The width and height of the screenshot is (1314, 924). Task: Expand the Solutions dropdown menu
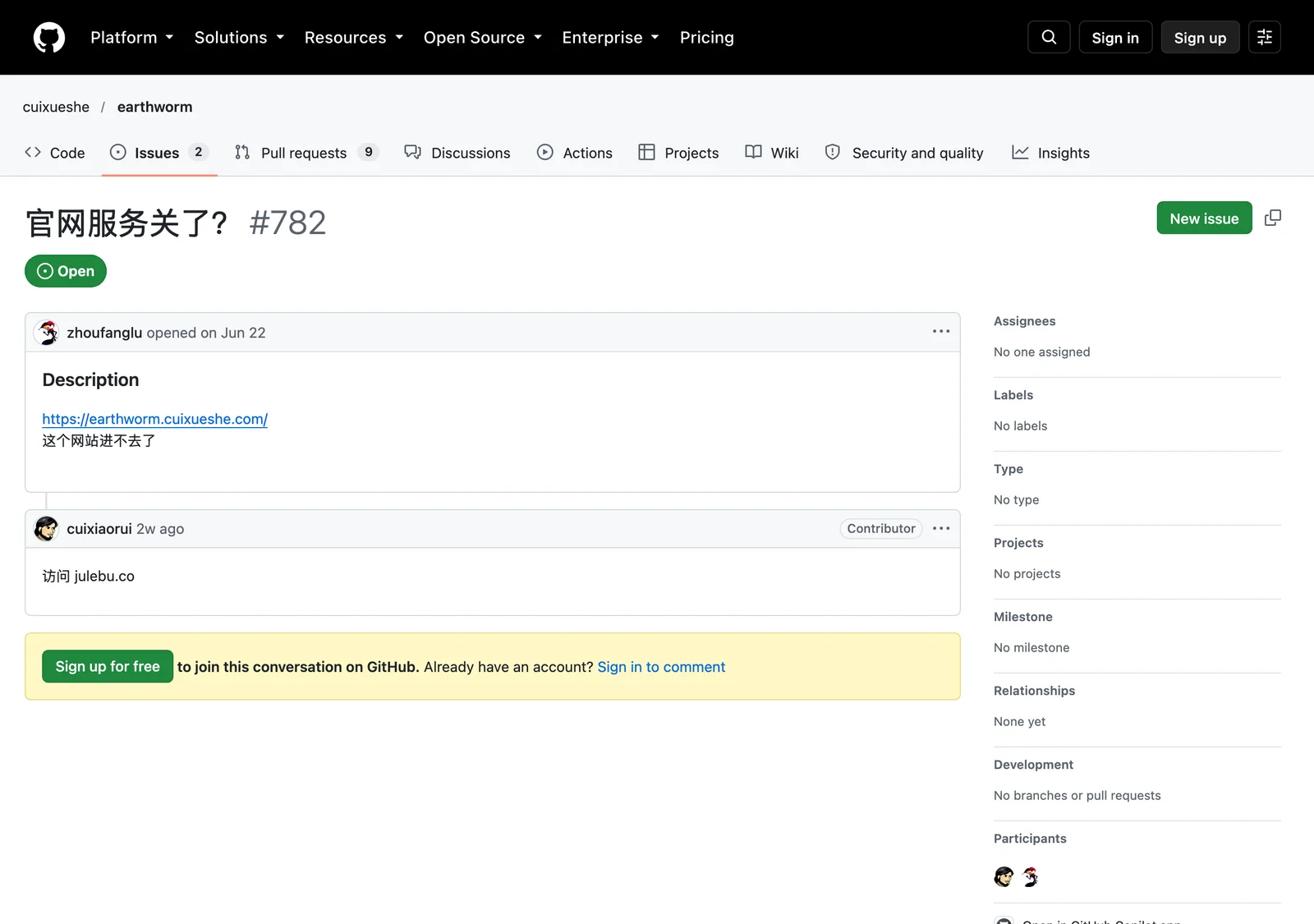239,38
